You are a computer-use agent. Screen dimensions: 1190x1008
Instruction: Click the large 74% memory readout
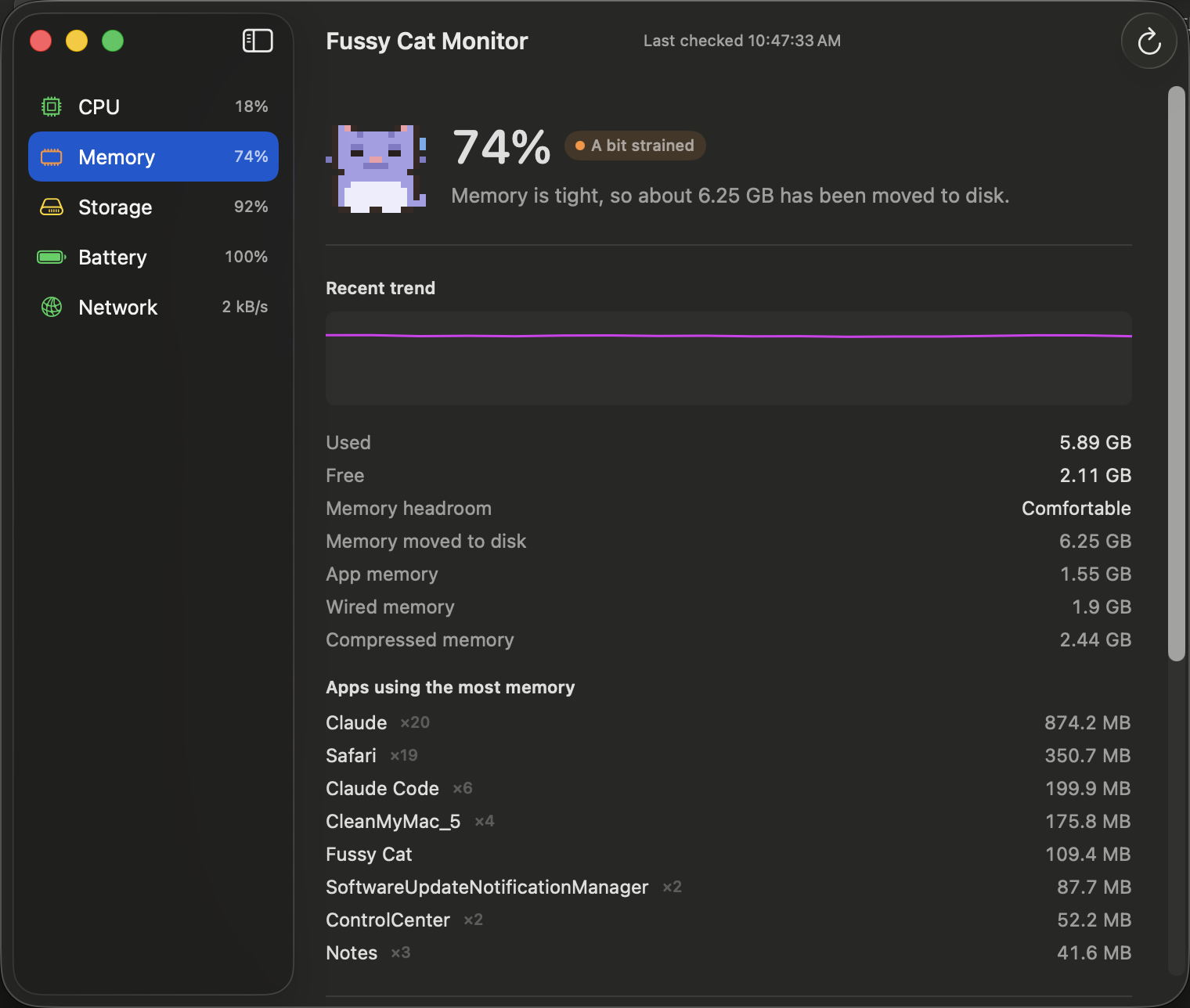point(502,147)
